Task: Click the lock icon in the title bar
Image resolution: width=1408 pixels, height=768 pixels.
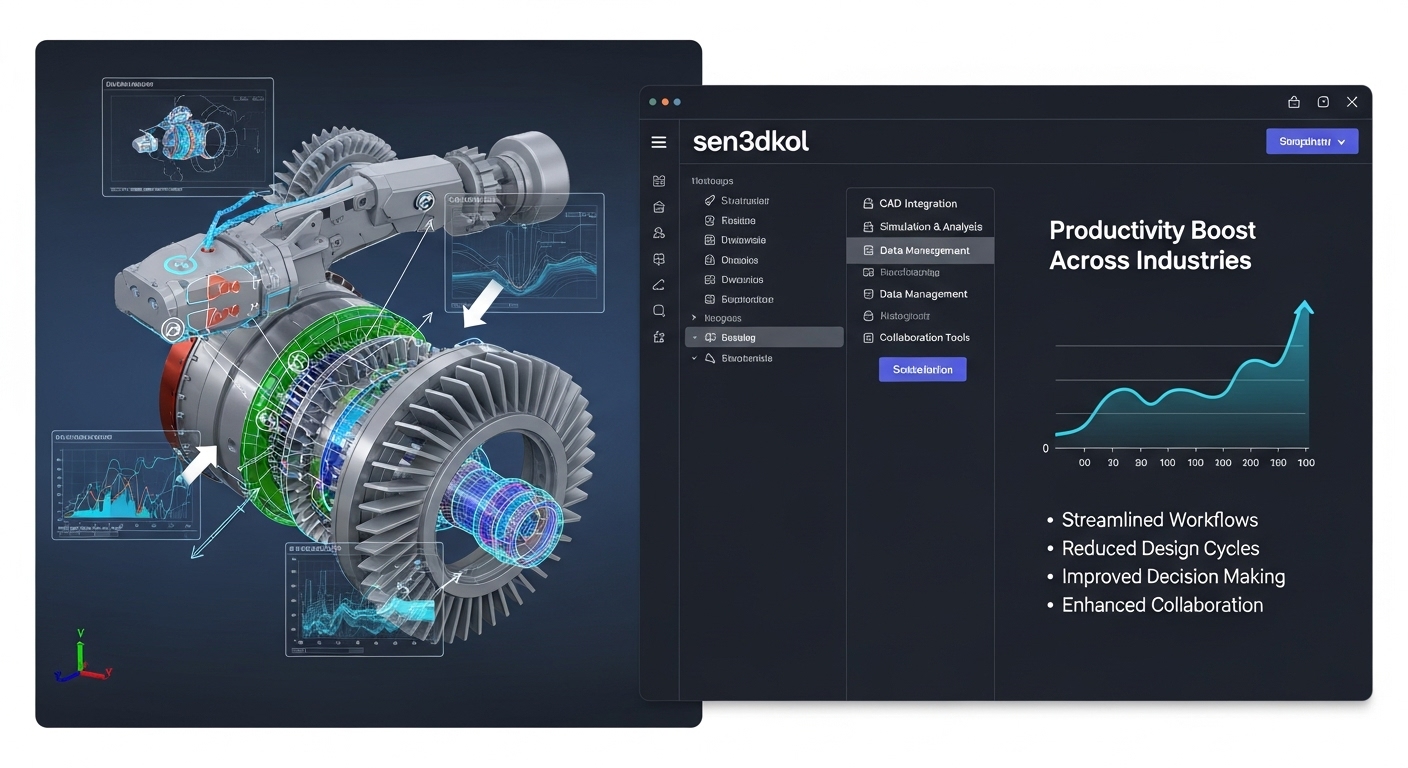Action: tap(1293, 101)
